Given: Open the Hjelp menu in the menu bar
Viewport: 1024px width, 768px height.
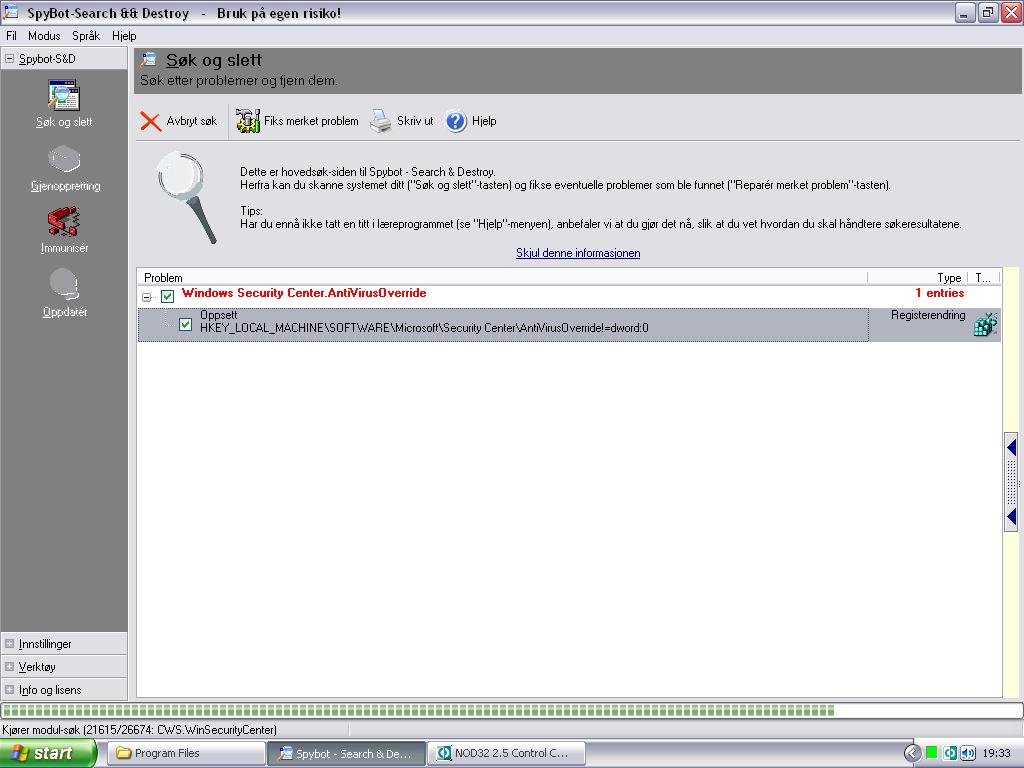Looking at the screenshot, I should click(x=124, y=36).
